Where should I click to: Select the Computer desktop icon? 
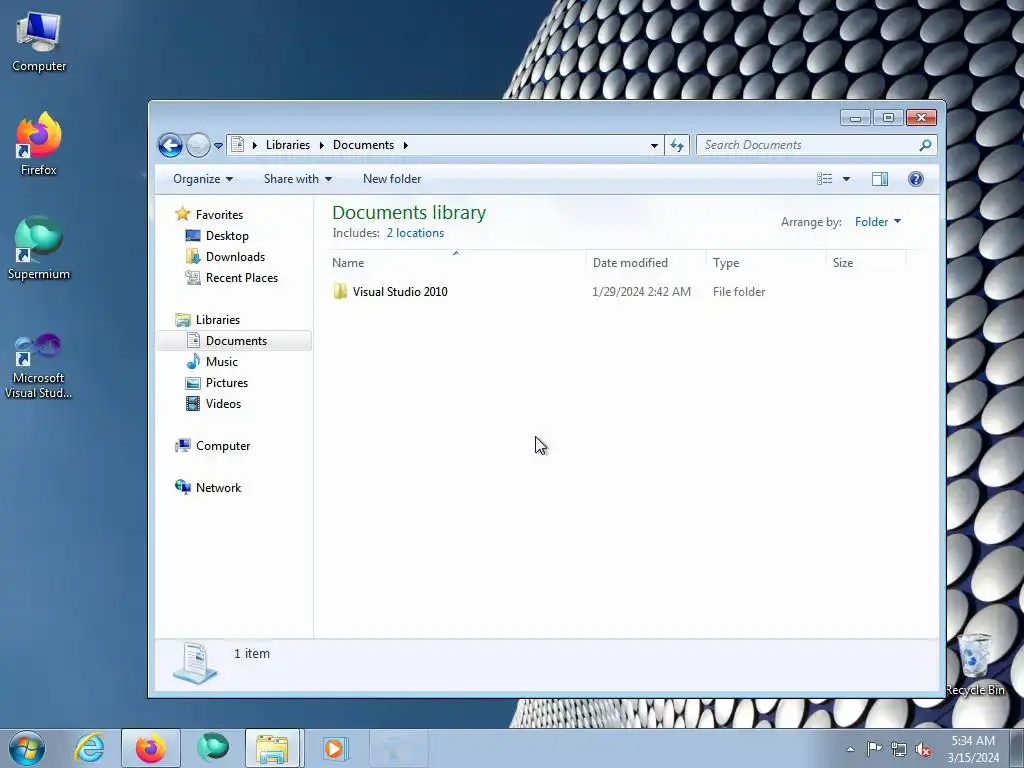[x=39, y=42]
